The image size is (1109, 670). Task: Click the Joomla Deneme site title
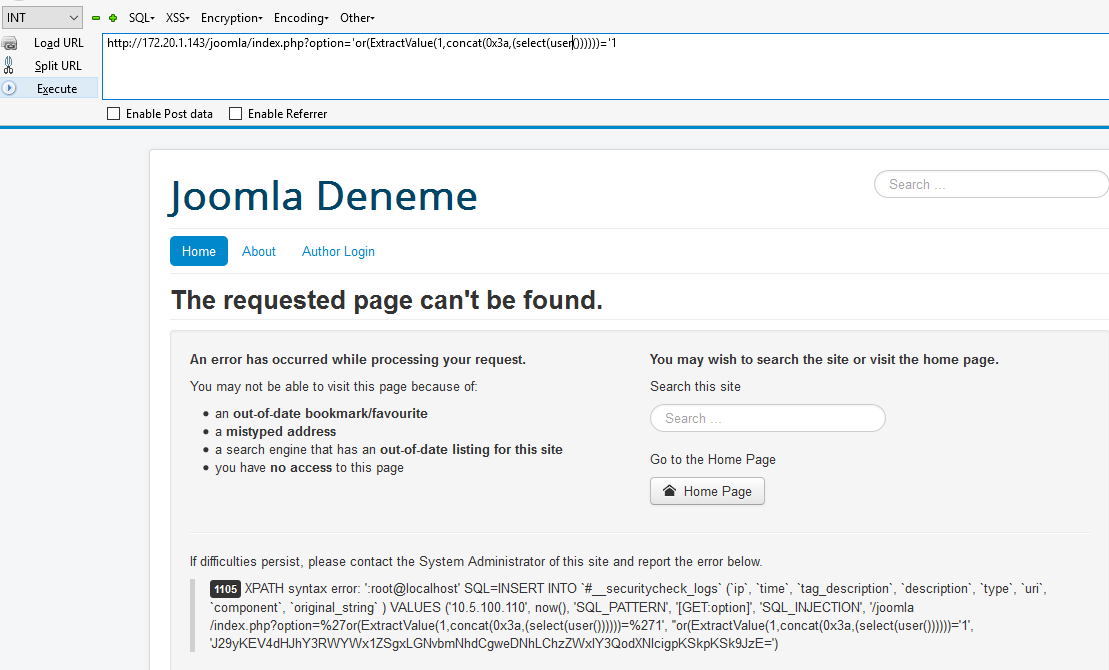tap(323, 196)
